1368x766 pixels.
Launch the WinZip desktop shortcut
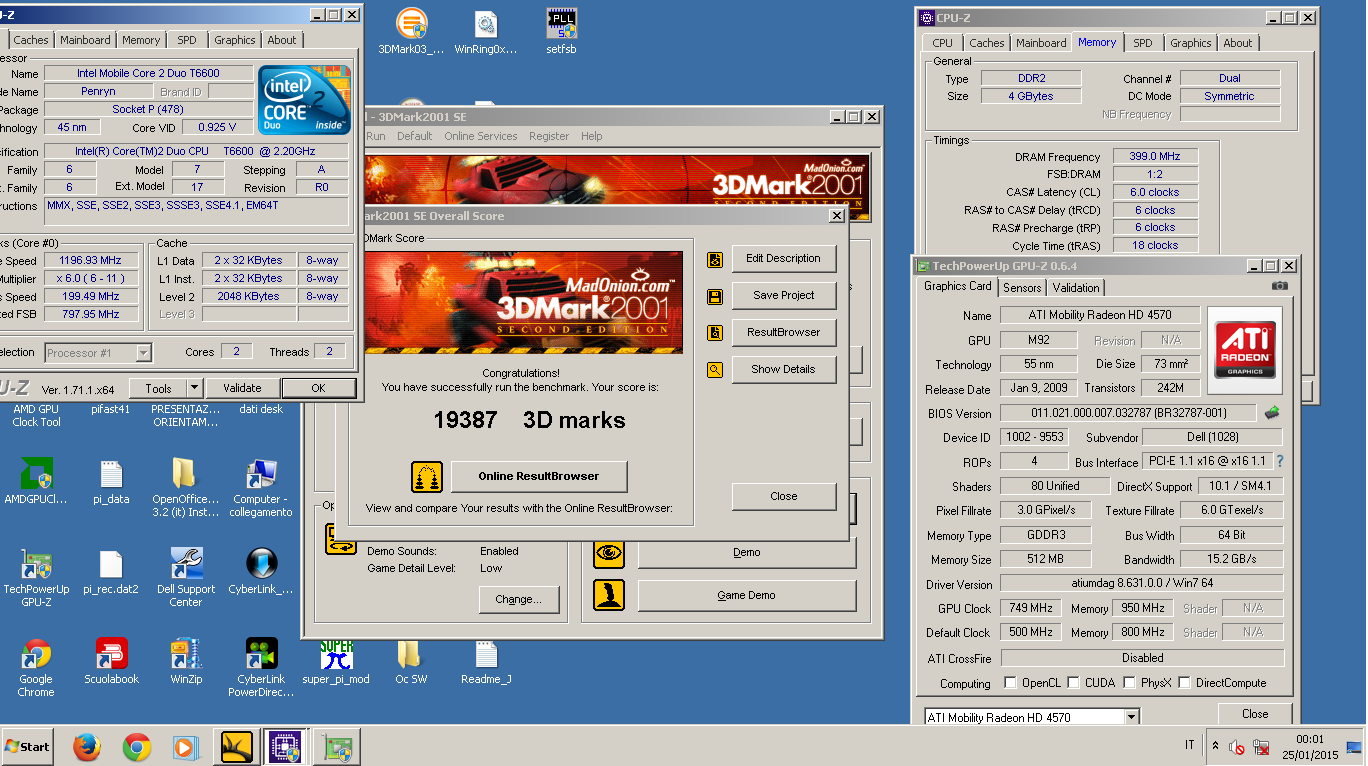(186, 661)
